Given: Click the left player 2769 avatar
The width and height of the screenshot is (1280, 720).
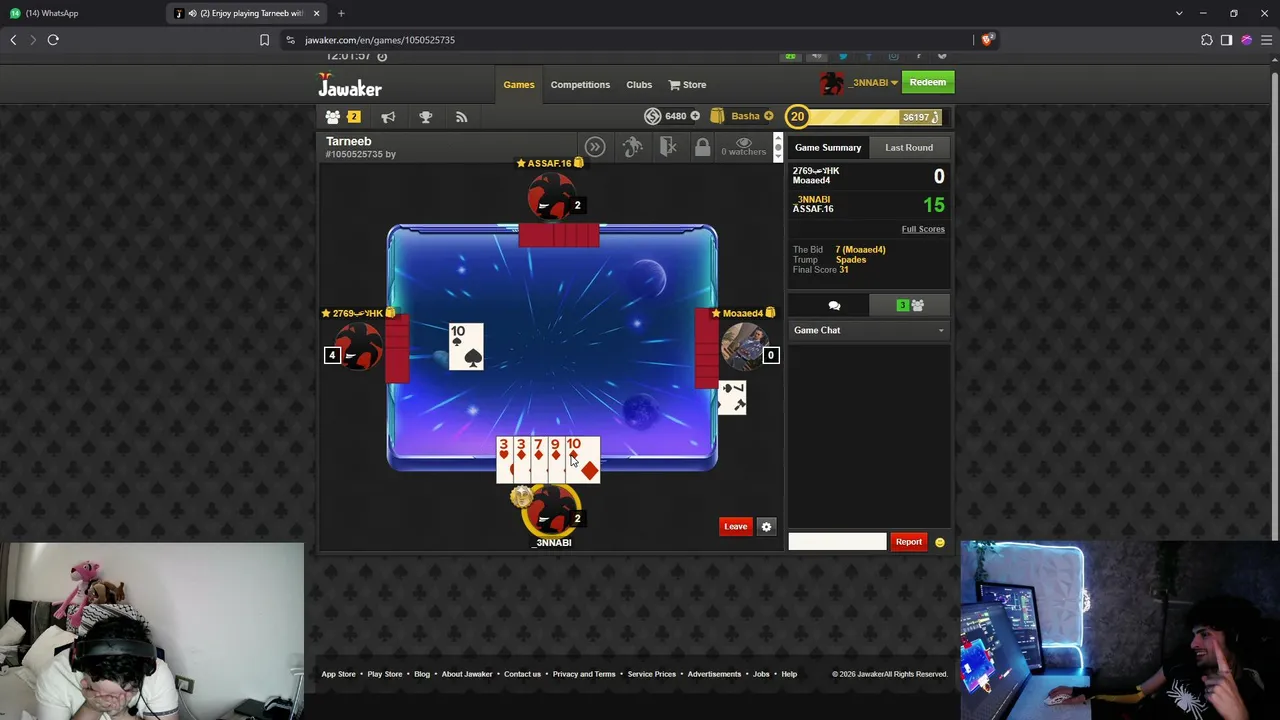Looking at the screenshot, I should coord(359,346).
